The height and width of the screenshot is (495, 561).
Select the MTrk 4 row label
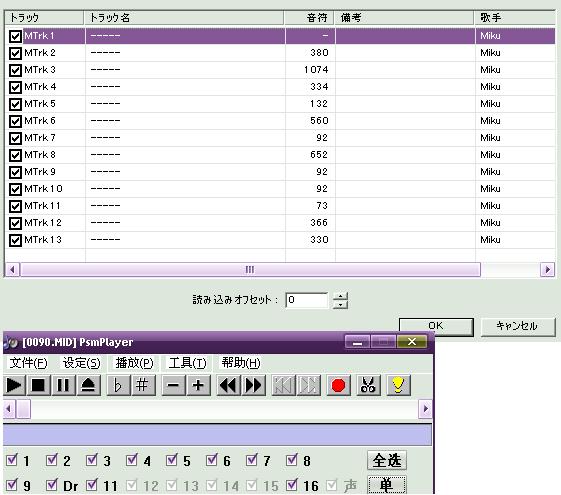pos(40,87)
